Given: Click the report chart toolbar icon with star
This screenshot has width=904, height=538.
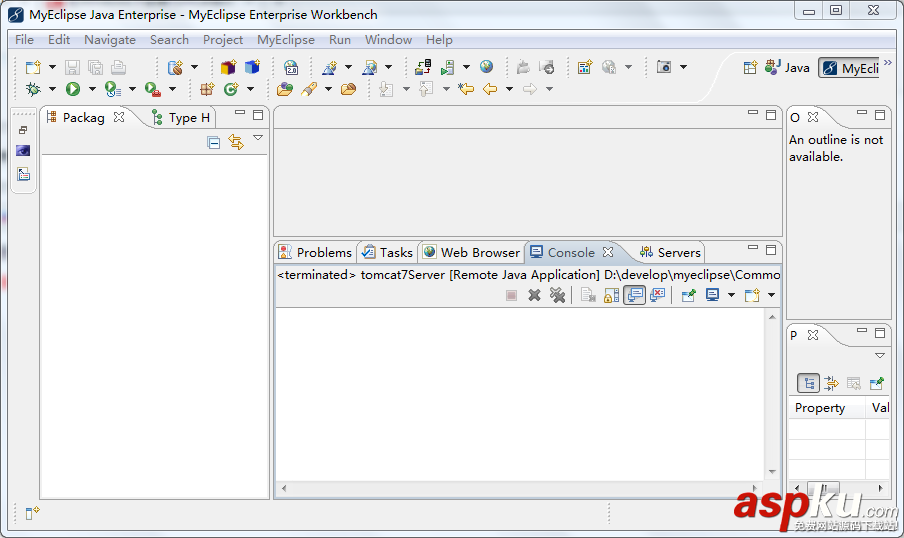Looking at the screenshot, I should click(x=585, y=67).
